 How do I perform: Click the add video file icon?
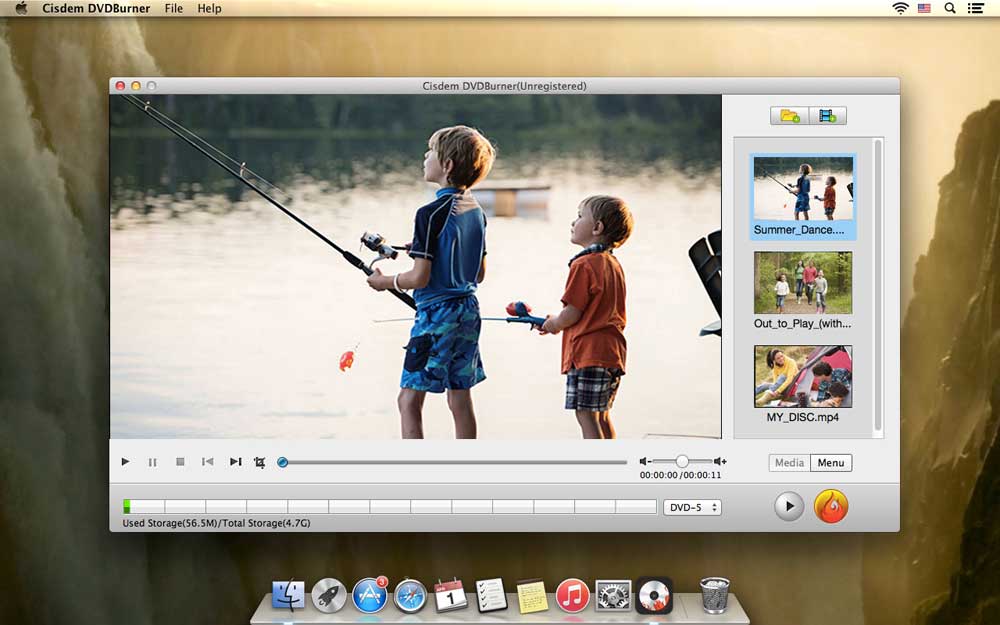pos(827,116)
